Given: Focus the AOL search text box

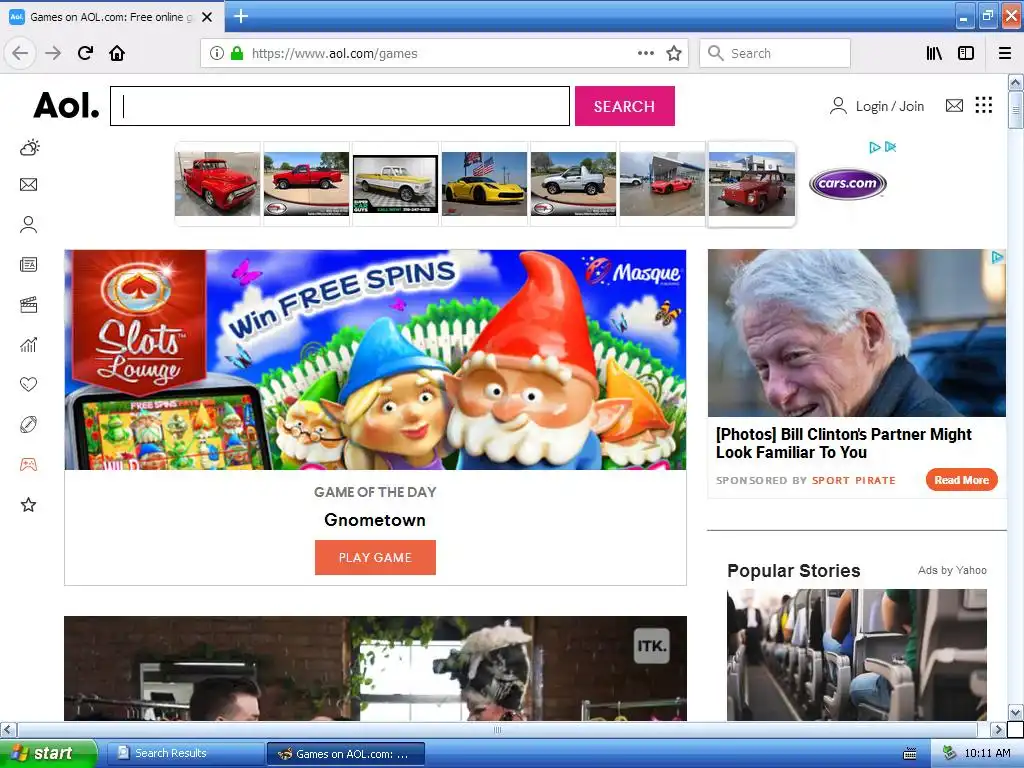Looking at the screenshot, I should [x=340, y=106].
